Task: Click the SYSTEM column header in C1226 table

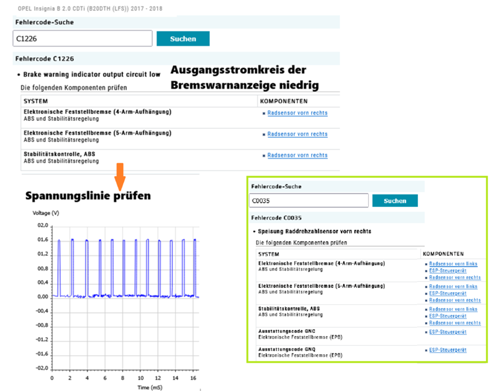Action: pyautogui.click(x=36, y=101)
